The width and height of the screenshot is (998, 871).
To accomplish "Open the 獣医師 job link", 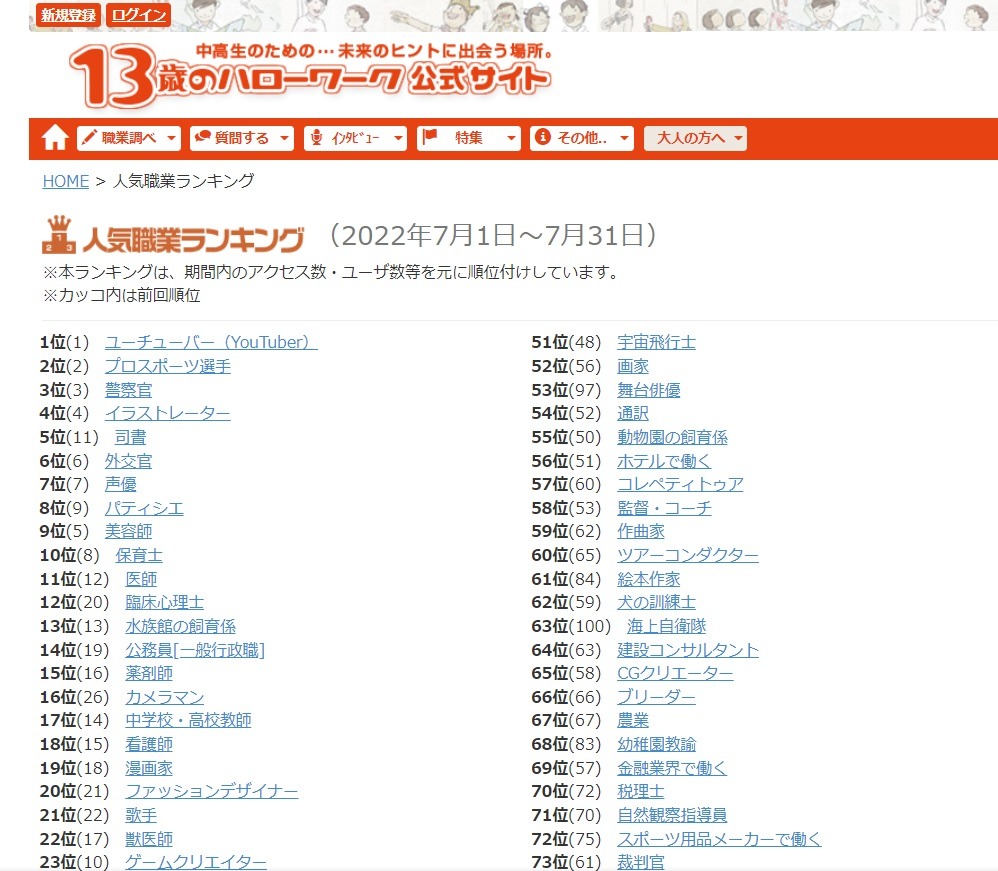I will point(149,839).
